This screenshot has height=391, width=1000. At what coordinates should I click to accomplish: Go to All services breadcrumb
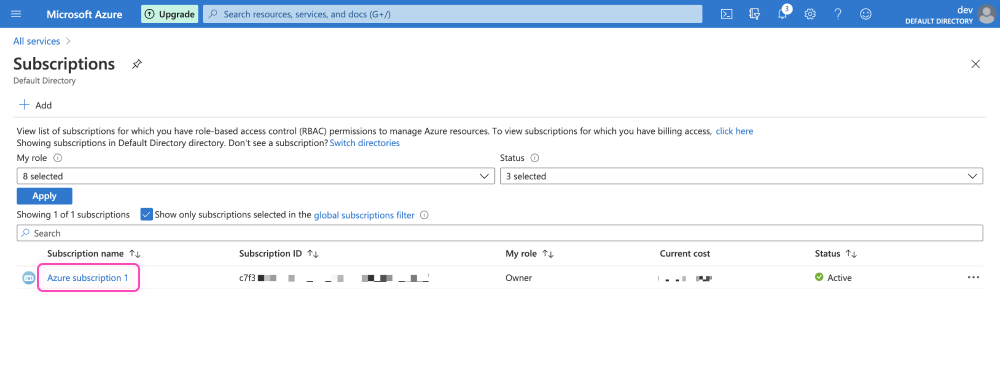(x=36, y=41)
